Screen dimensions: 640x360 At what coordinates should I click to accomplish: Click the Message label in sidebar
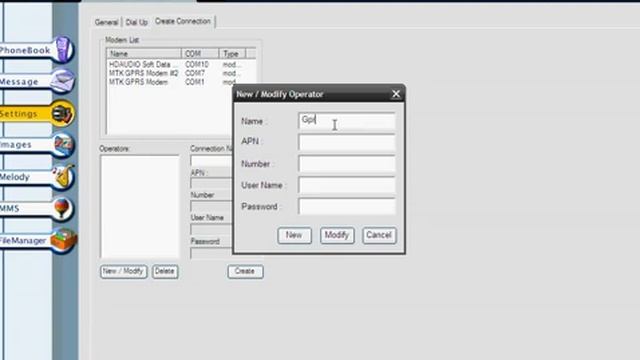tap(19, 82)
